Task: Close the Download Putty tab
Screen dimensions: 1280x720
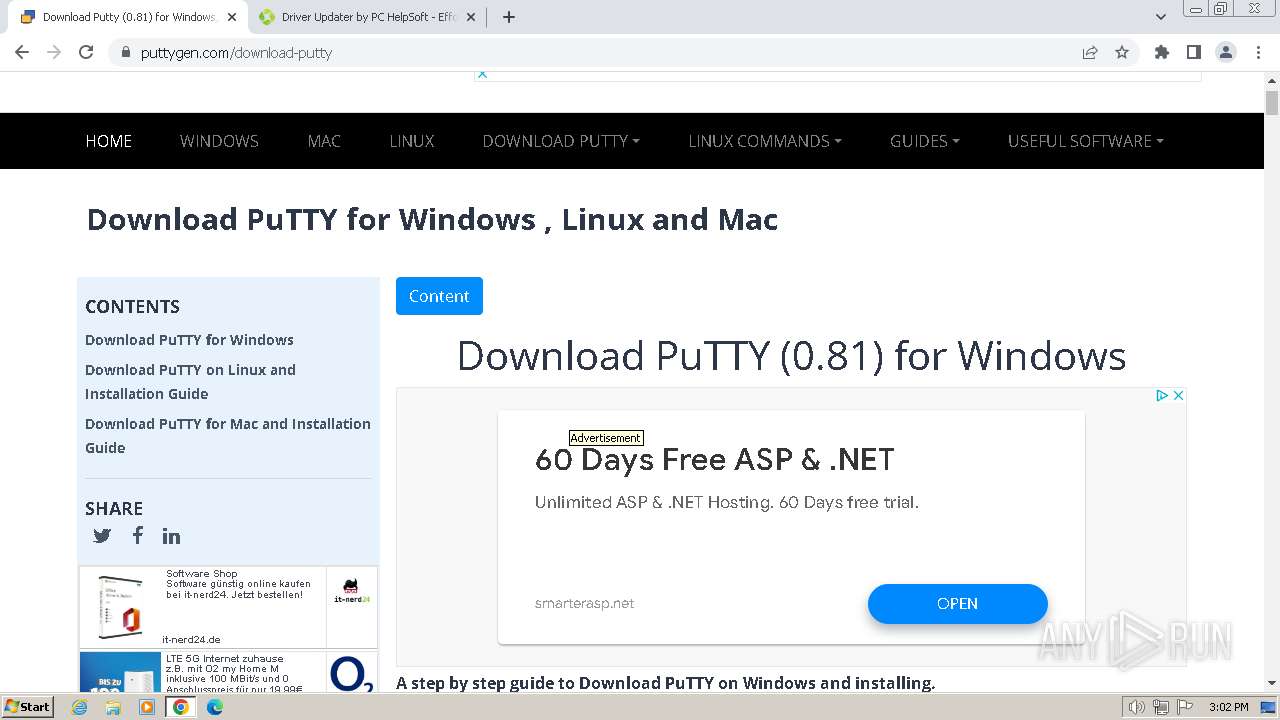Action: pyautogui.click(x=232, y=17)
